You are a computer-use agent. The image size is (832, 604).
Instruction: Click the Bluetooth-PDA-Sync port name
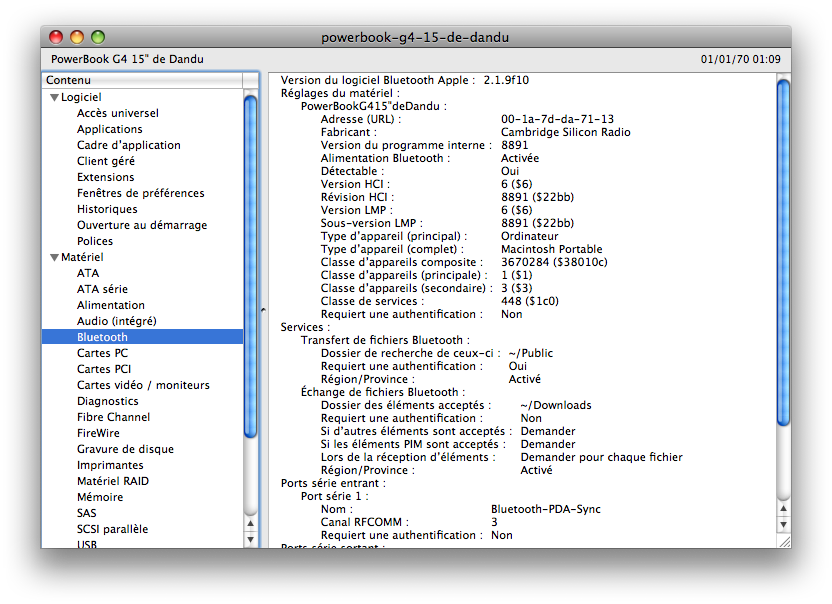pyautogui.click(x=545, y=509)
